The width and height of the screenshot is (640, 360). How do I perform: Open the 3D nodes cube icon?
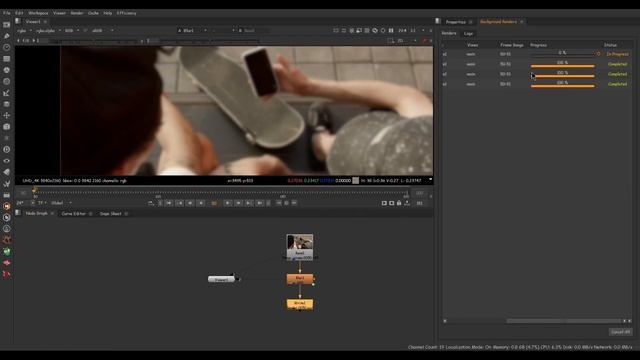tap(7, 127)
